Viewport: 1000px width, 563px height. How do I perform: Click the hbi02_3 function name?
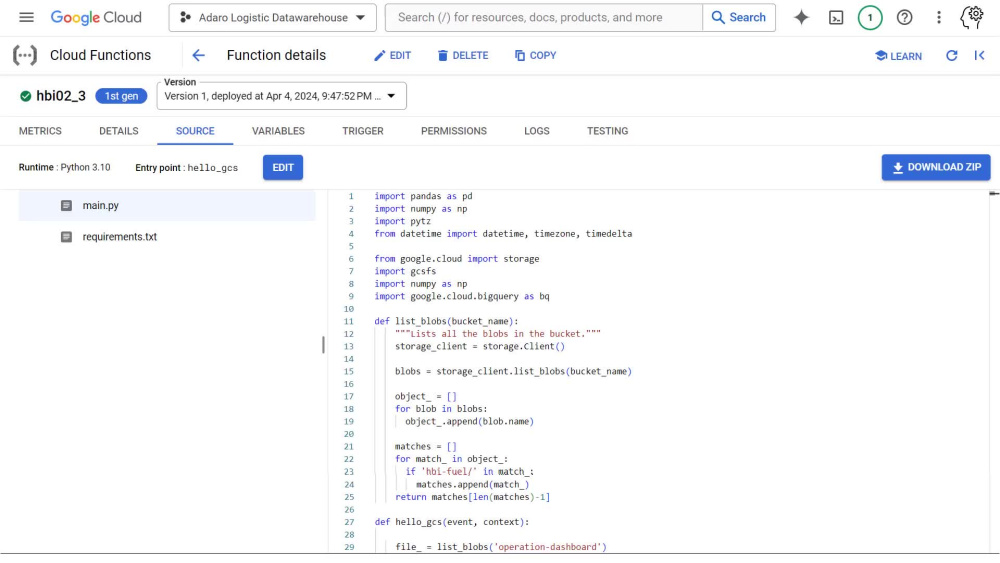click(61, 96)
